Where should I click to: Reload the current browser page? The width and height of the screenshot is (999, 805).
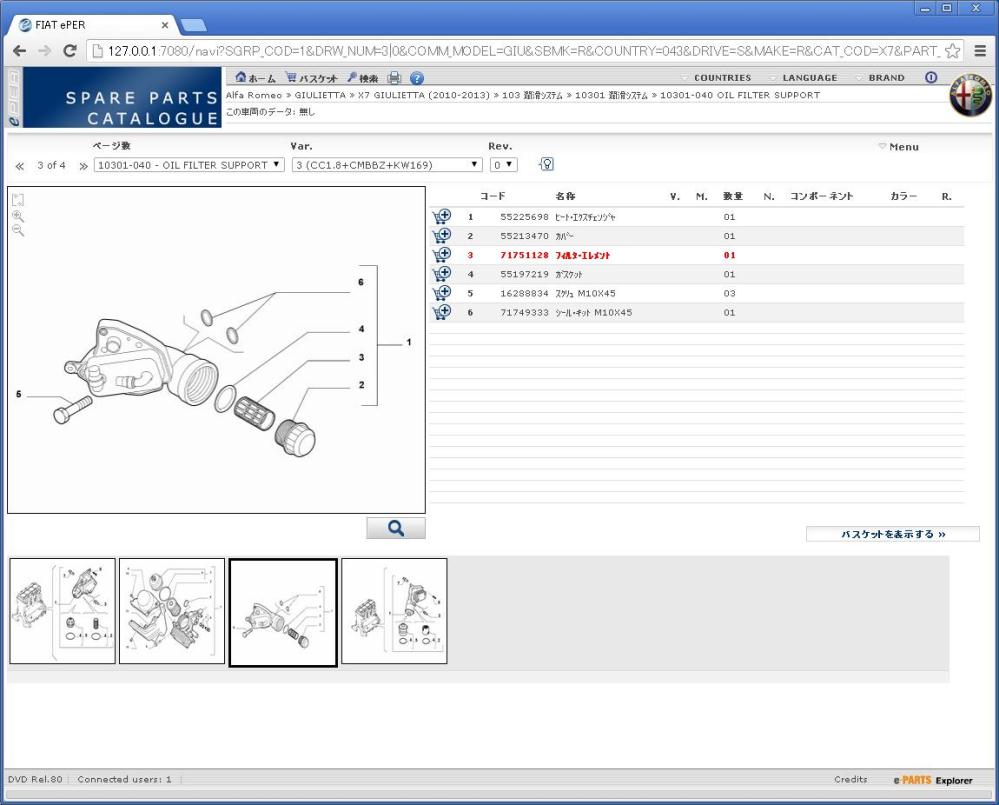pos(70,51)
